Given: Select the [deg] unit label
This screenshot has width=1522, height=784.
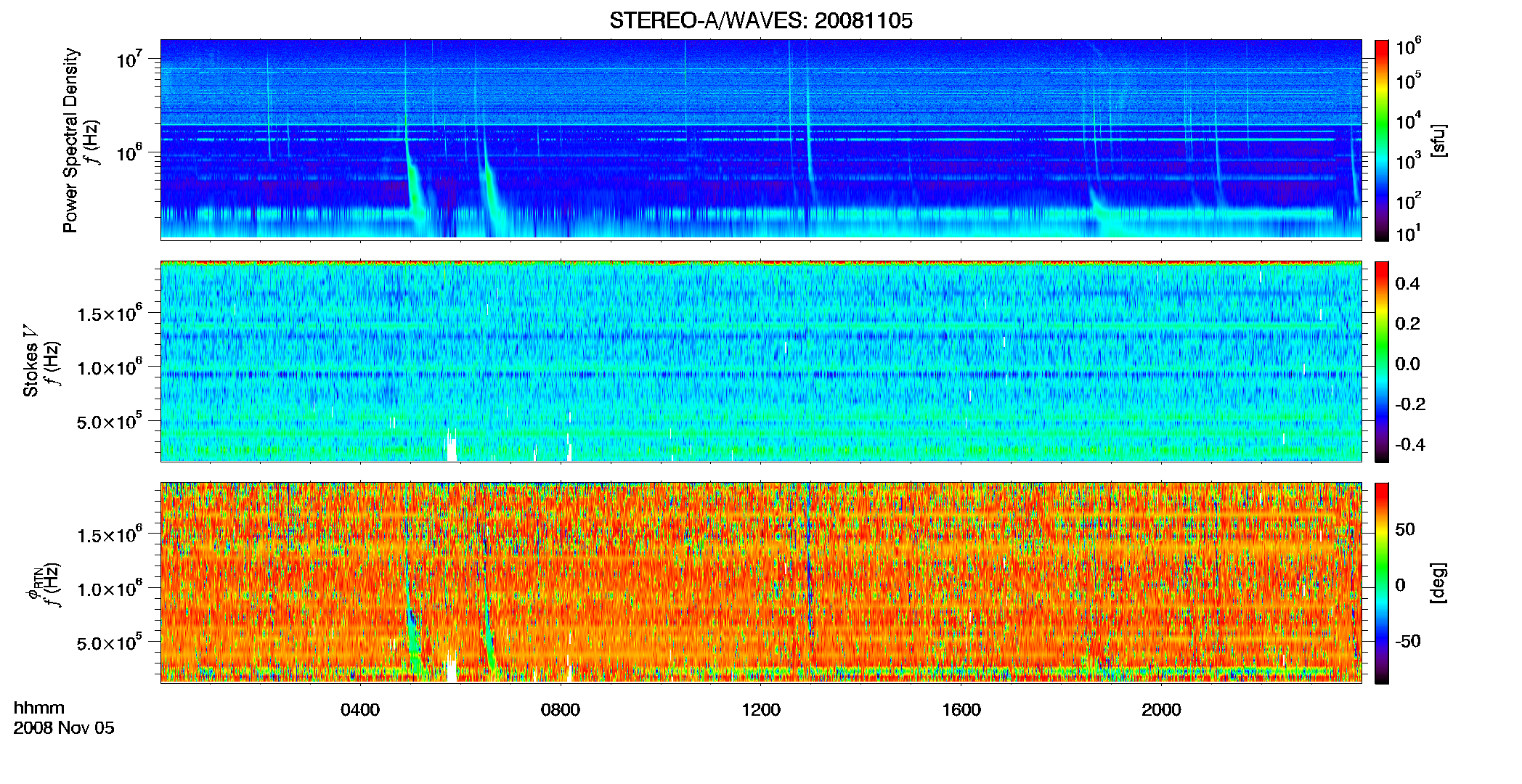Looking at the screenshot, I should click(1438, 583).
